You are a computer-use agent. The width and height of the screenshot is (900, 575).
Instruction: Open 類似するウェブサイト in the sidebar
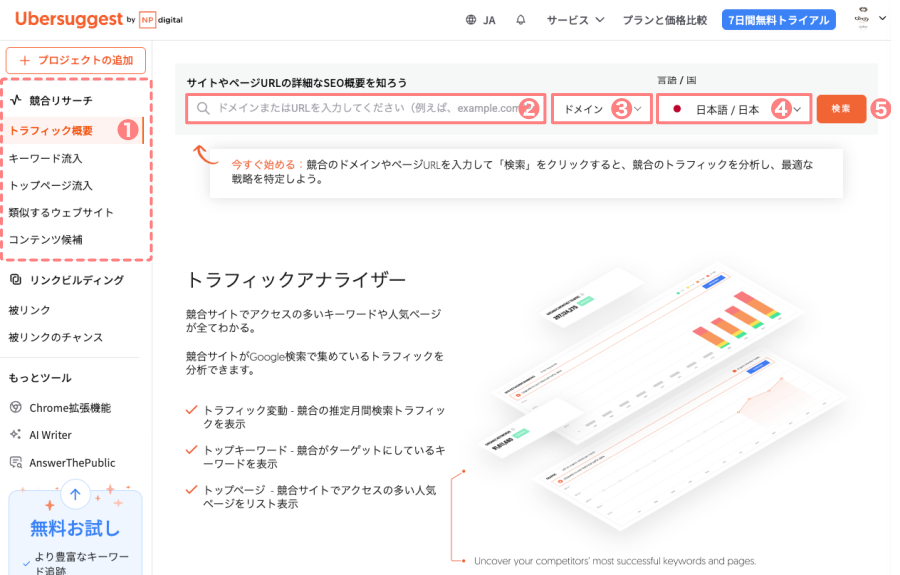coord(61,212)
